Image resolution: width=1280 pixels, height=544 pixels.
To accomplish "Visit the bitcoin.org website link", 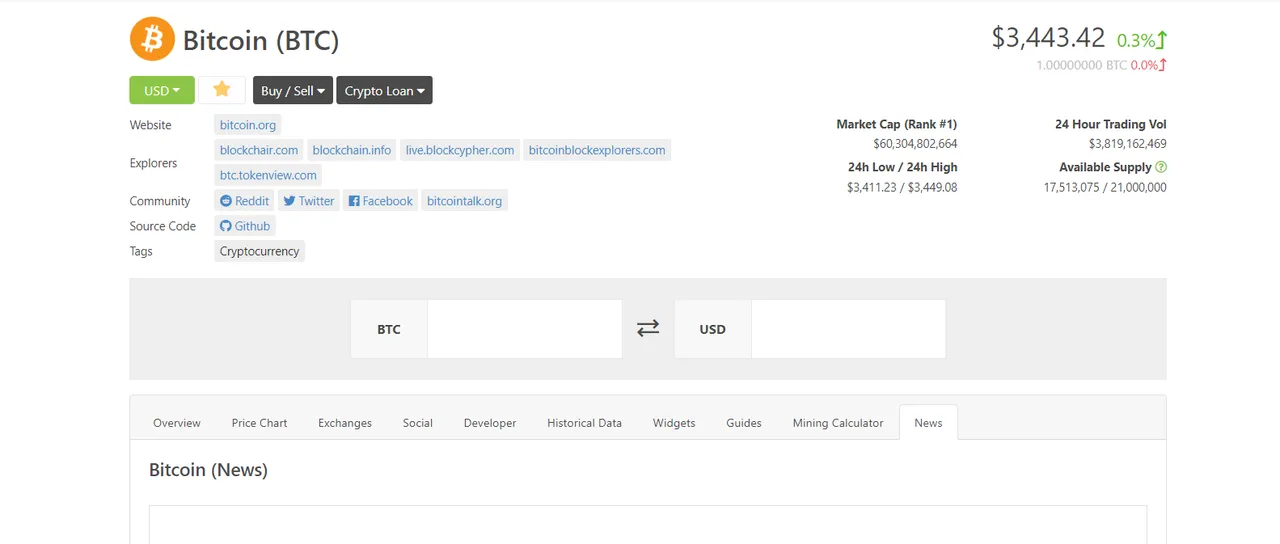I will (248, 125).
